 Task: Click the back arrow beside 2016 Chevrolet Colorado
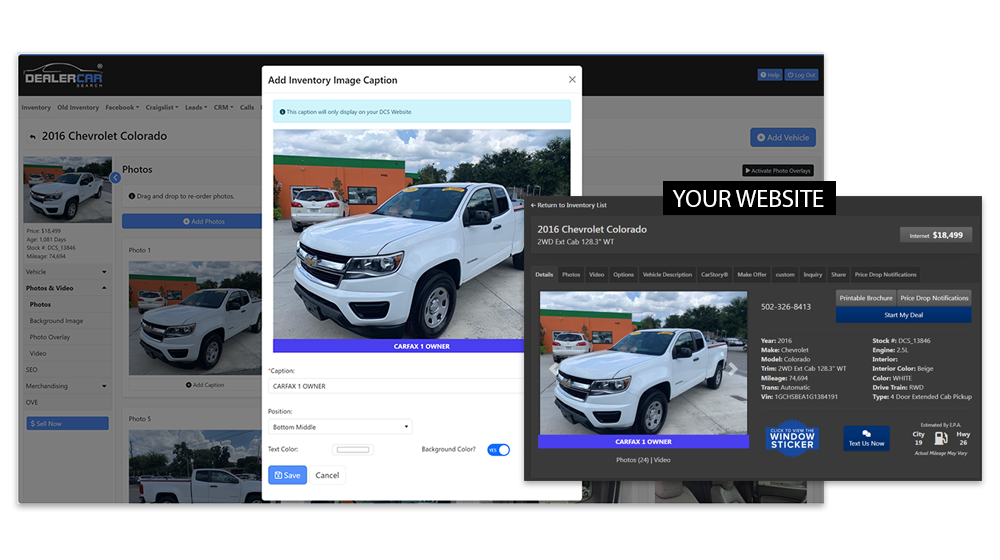click(x=33, y=137)
